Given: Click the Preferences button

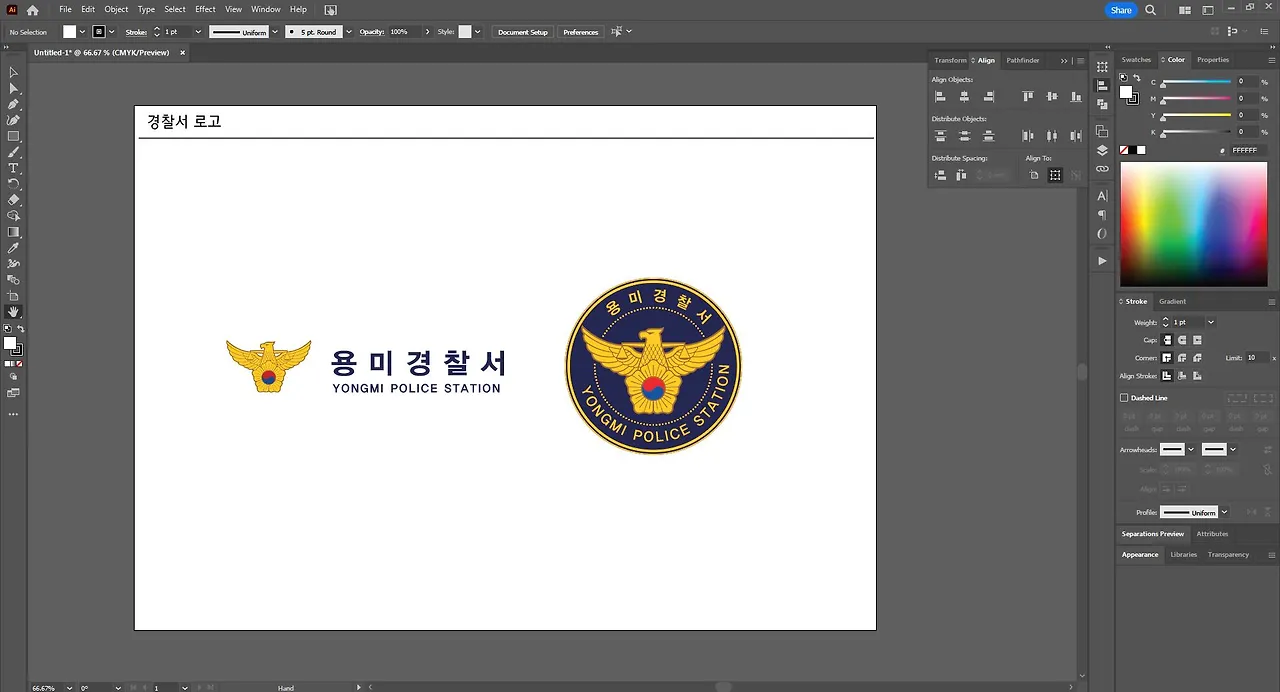Looking at the screenshot, I should [x=580, y=32].
